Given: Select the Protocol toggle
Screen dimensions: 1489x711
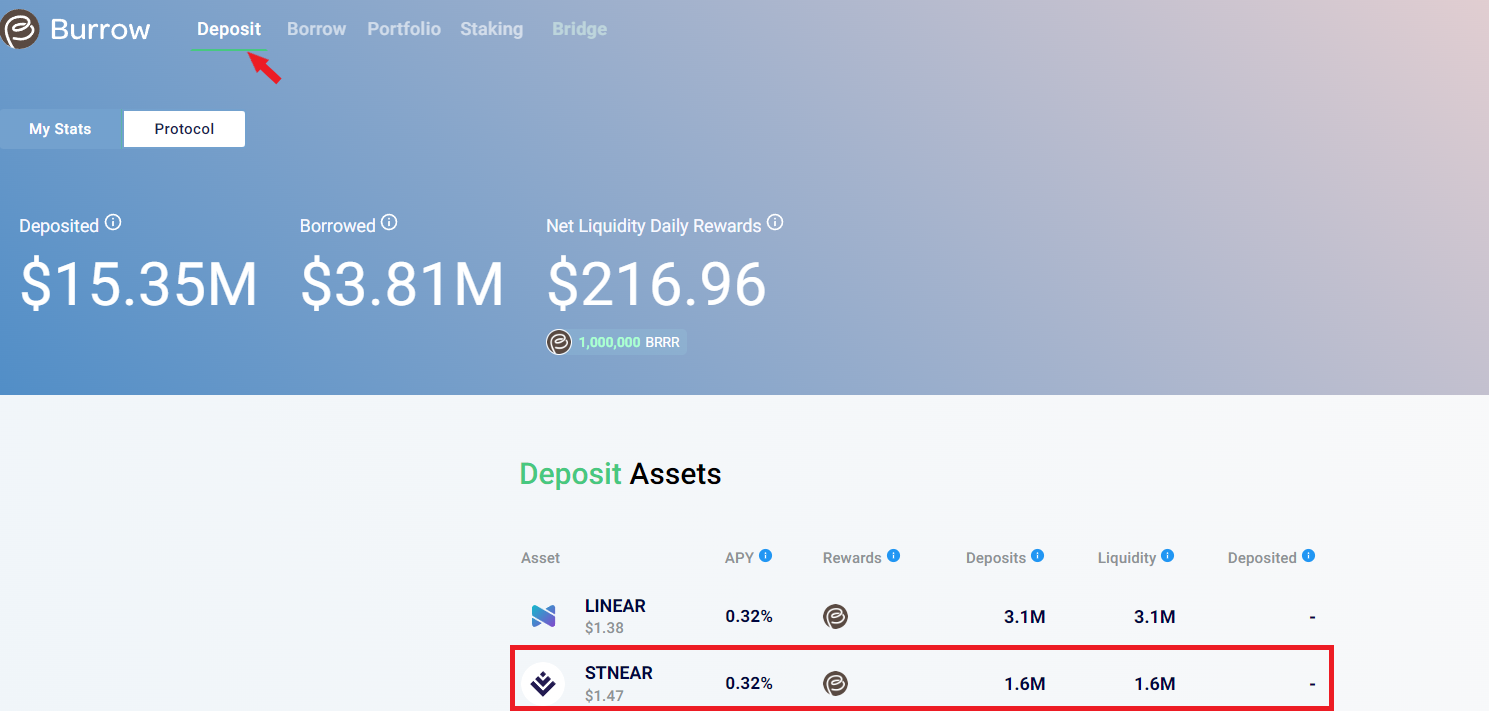Looking at the screenshot, I should (x=184, y=129).
